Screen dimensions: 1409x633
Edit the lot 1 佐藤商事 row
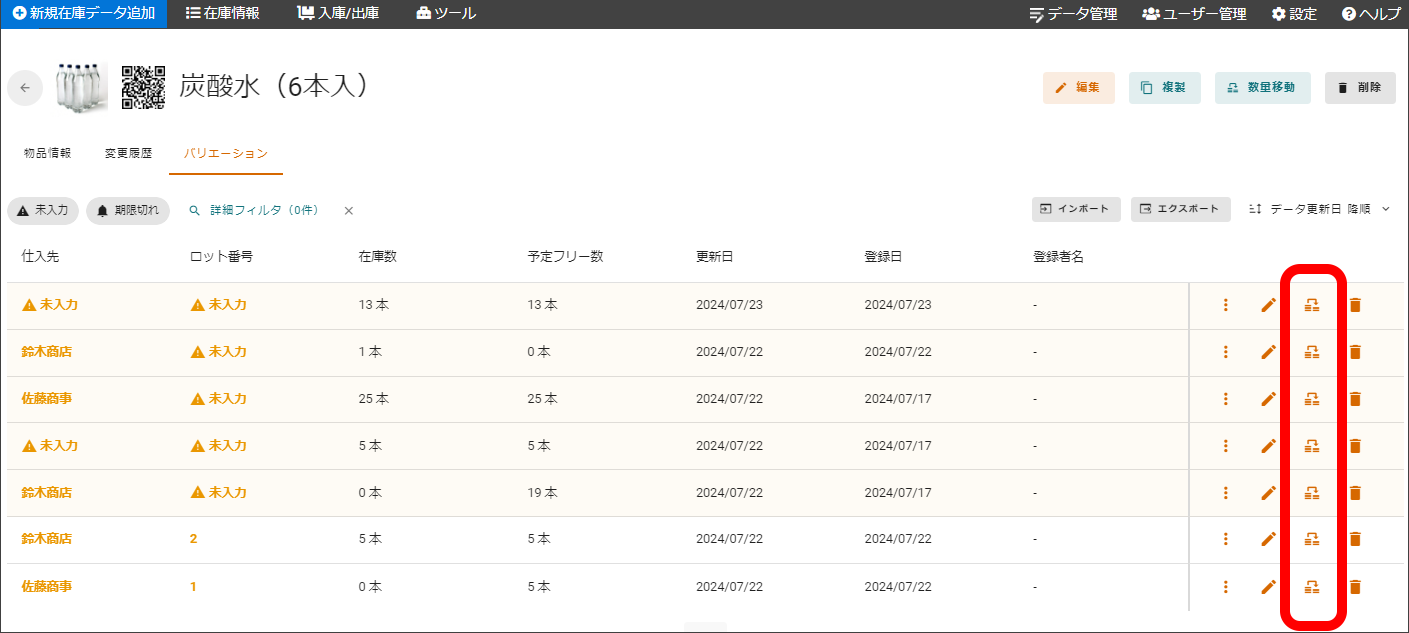click(1268, 586)
